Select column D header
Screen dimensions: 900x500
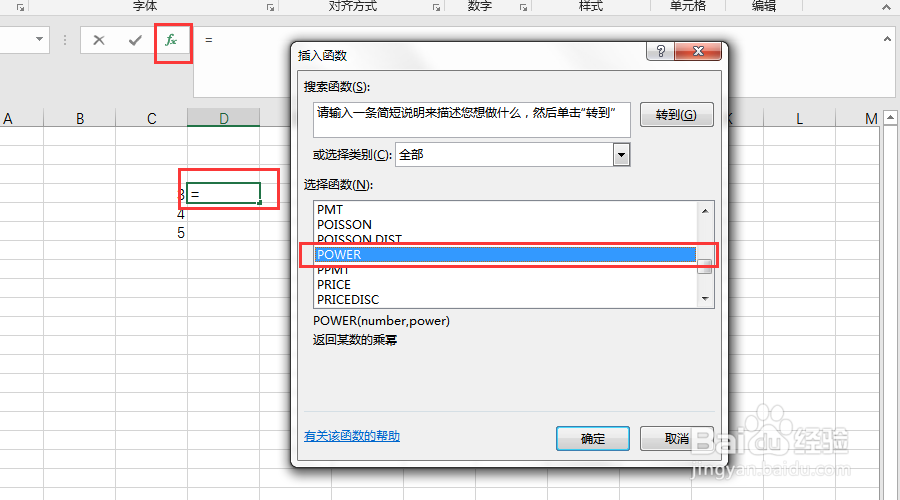[224, 118]
